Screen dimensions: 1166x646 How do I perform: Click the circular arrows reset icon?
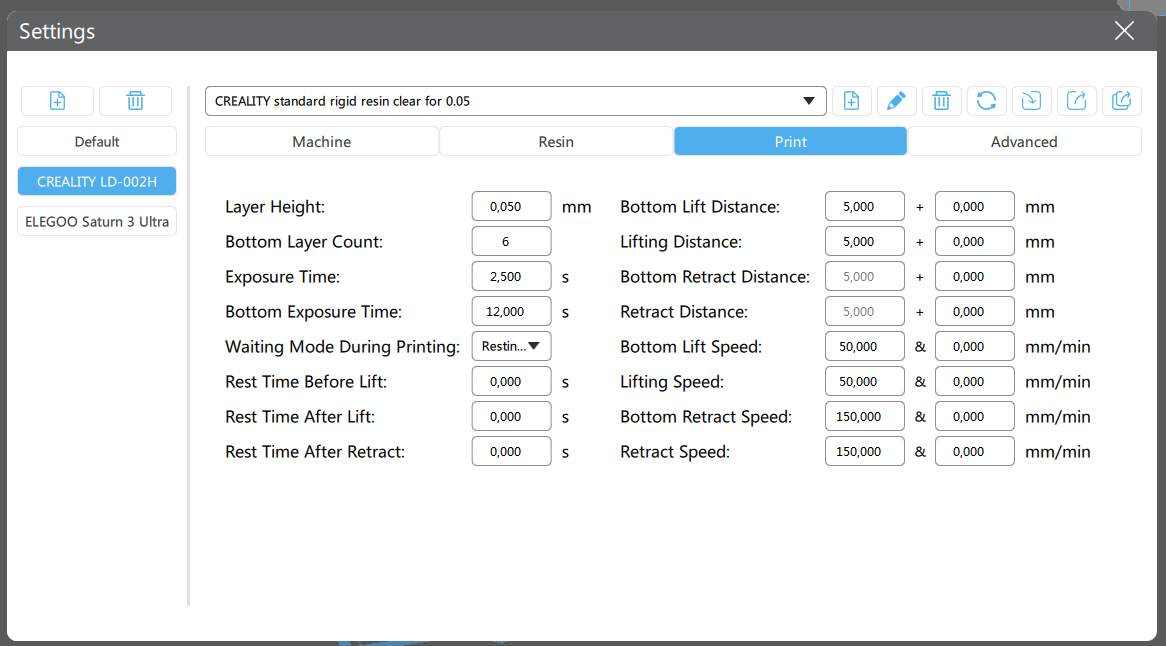coord(986,101)
